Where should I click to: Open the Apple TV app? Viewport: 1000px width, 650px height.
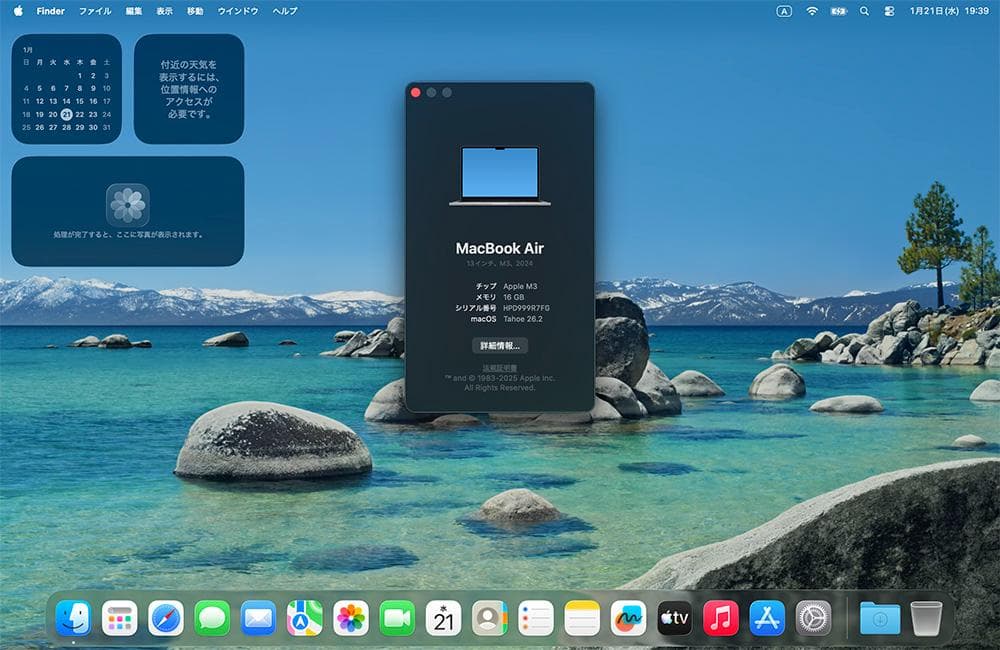[674, 617]
